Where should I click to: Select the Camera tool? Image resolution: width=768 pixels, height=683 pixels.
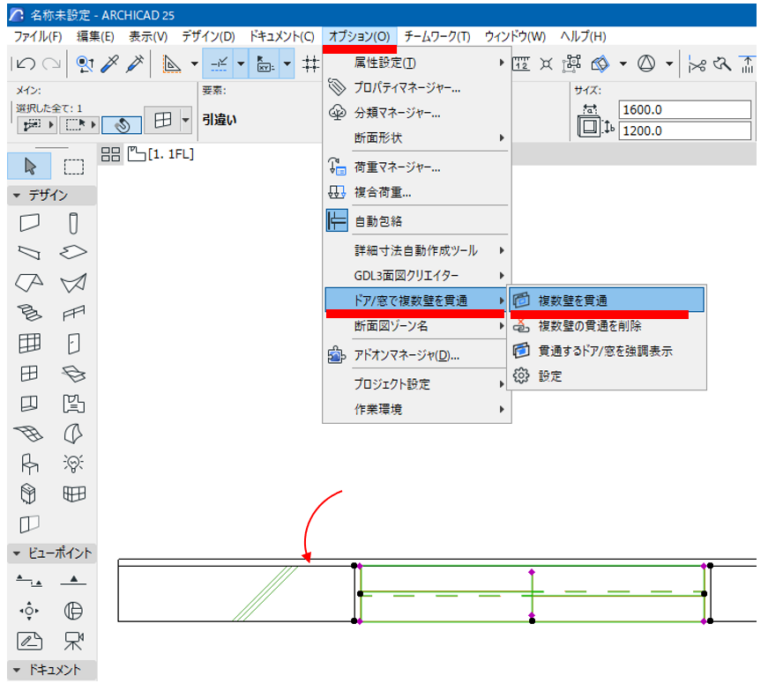pos(73,640)
